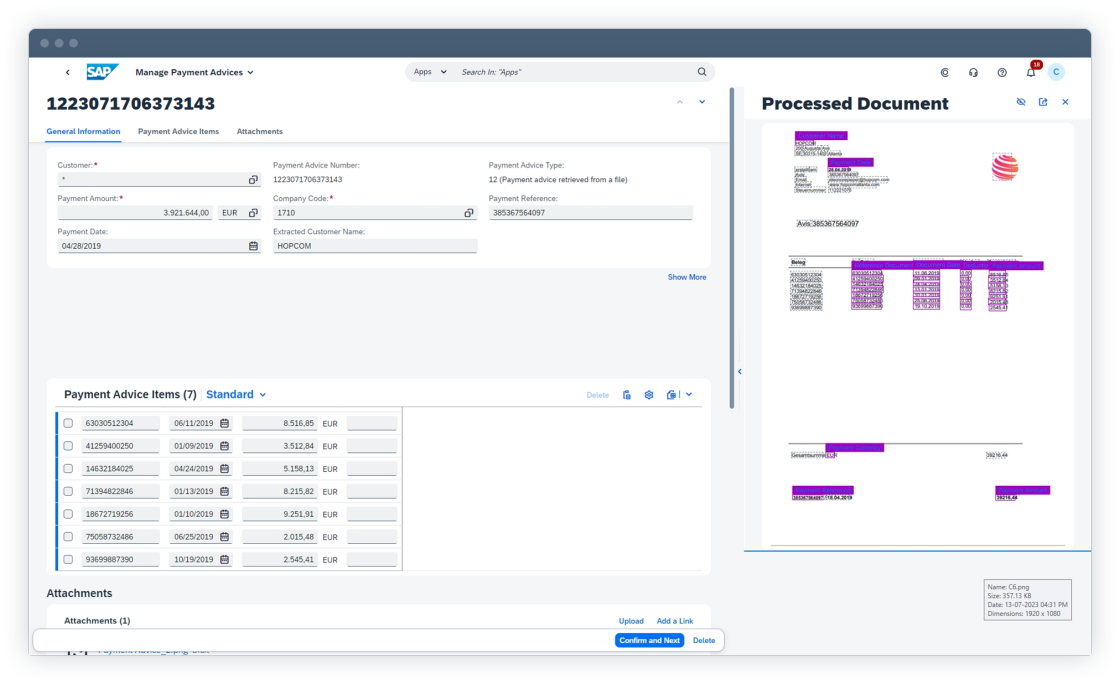Close the Processed Document panel
Screen dimensions: 1120x684
[x=1065, y=102]
